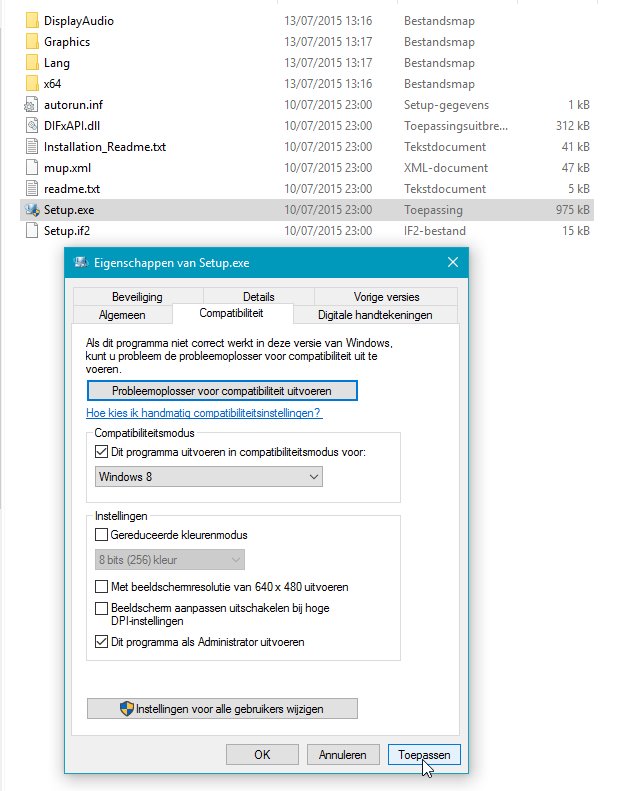Click the autorun.inf file icon
This screenshot has width=624, height=791.
click(31, 105)
